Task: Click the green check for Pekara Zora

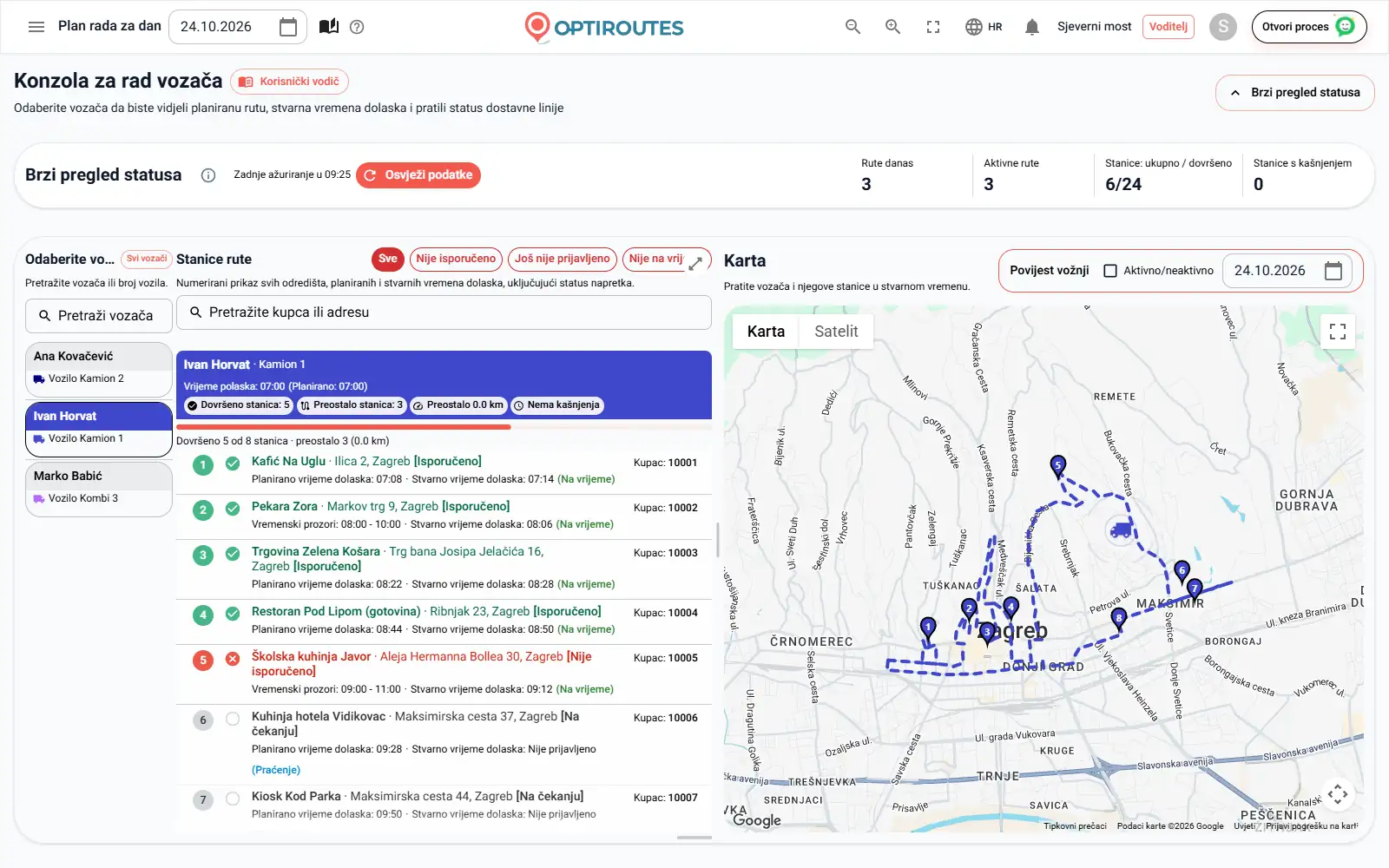Action: tap(233, 509)
